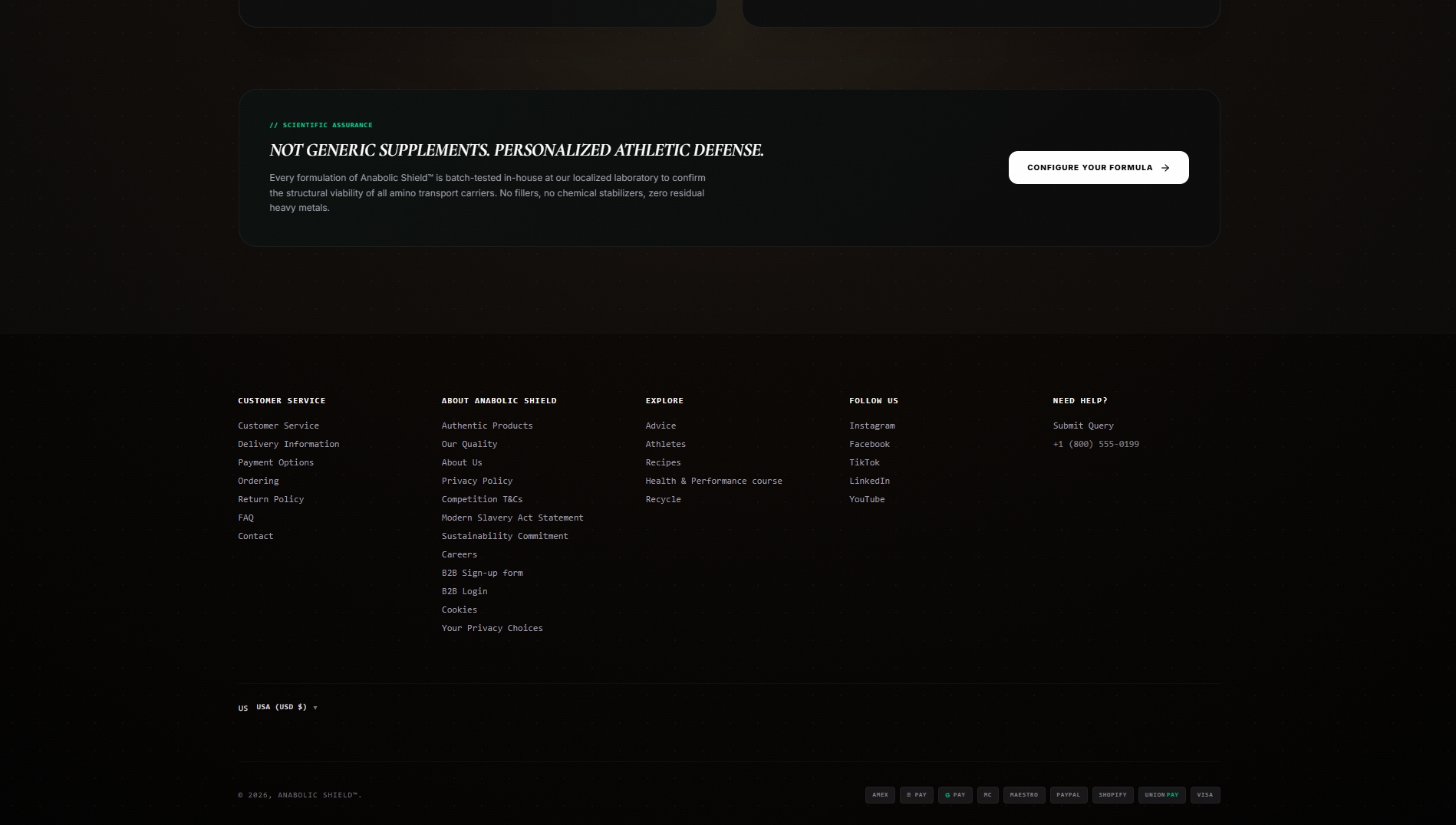
Task: Click the About Anabolic Shield heading
Action: pyautogui.click(x=499, y=401)
